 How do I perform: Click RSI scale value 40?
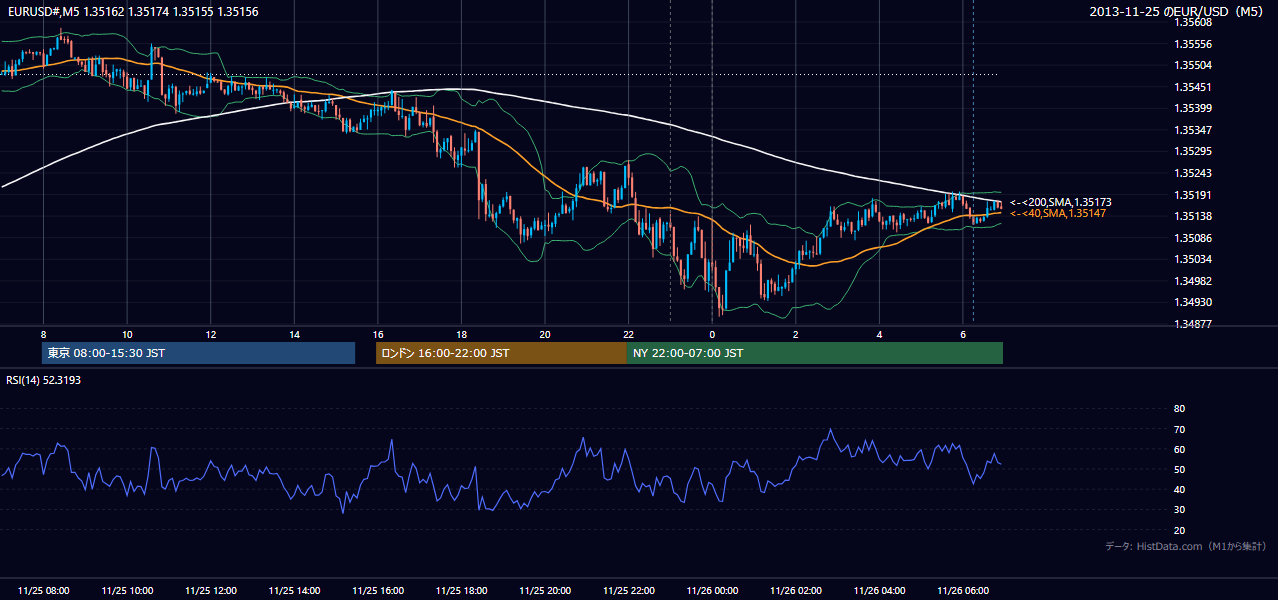[1179, 489]
